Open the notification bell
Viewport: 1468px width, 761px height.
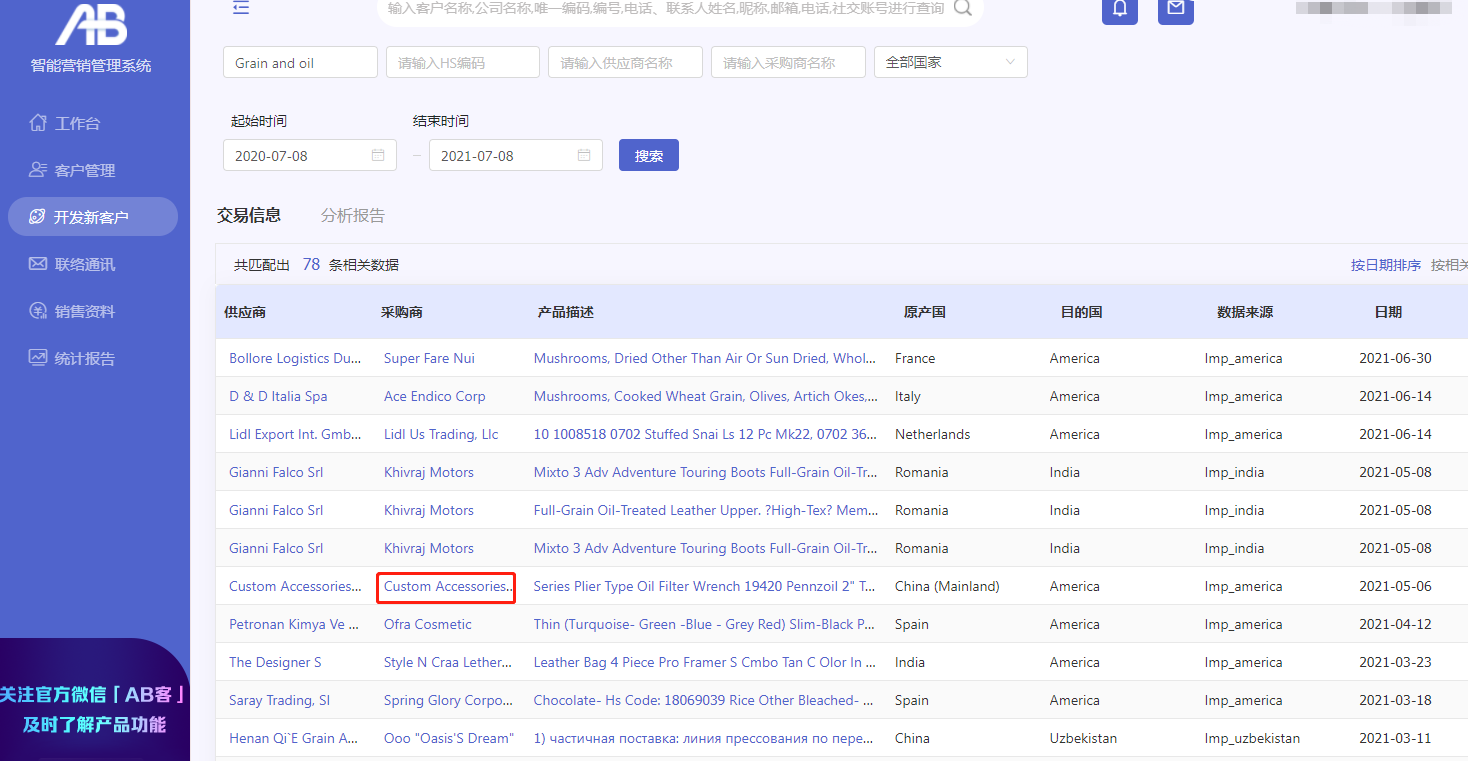[1120, 10]
